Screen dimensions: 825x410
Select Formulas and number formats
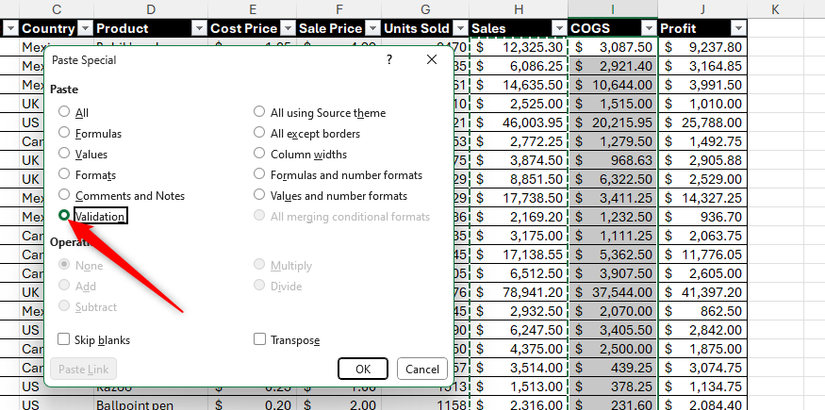259,174
